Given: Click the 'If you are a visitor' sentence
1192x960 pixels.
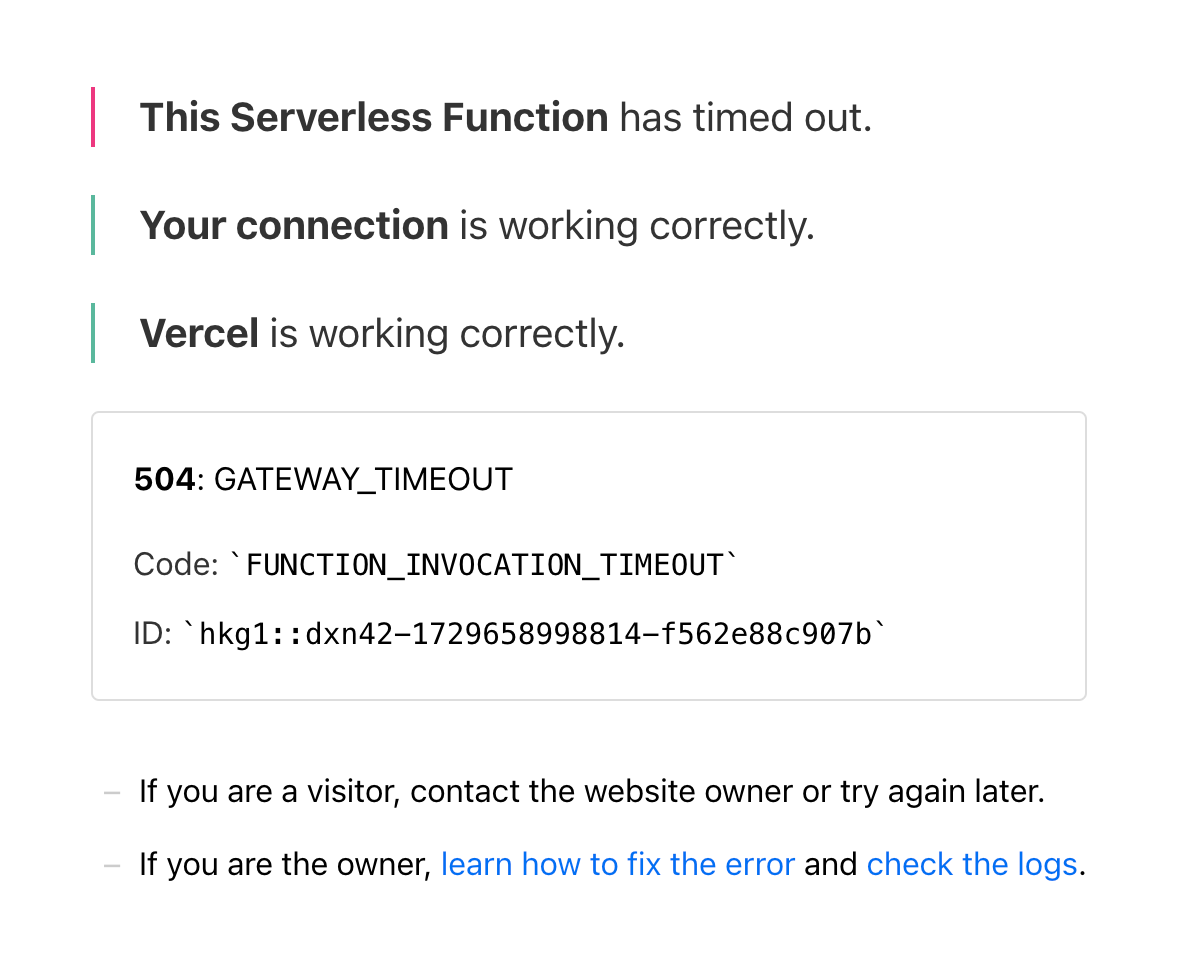Looking at the screenshot, I should click(591, 792).
